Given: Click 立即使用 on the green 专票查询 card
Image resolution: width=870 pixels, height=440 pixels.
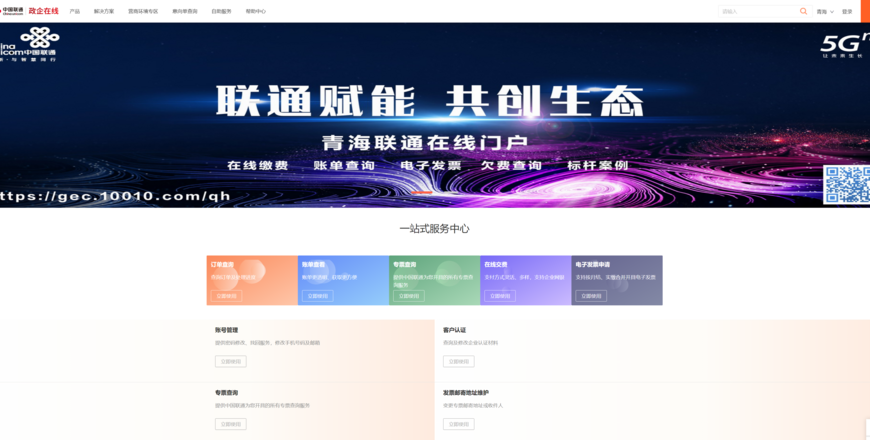Looking at the screenshot, I should coord(409,296).
